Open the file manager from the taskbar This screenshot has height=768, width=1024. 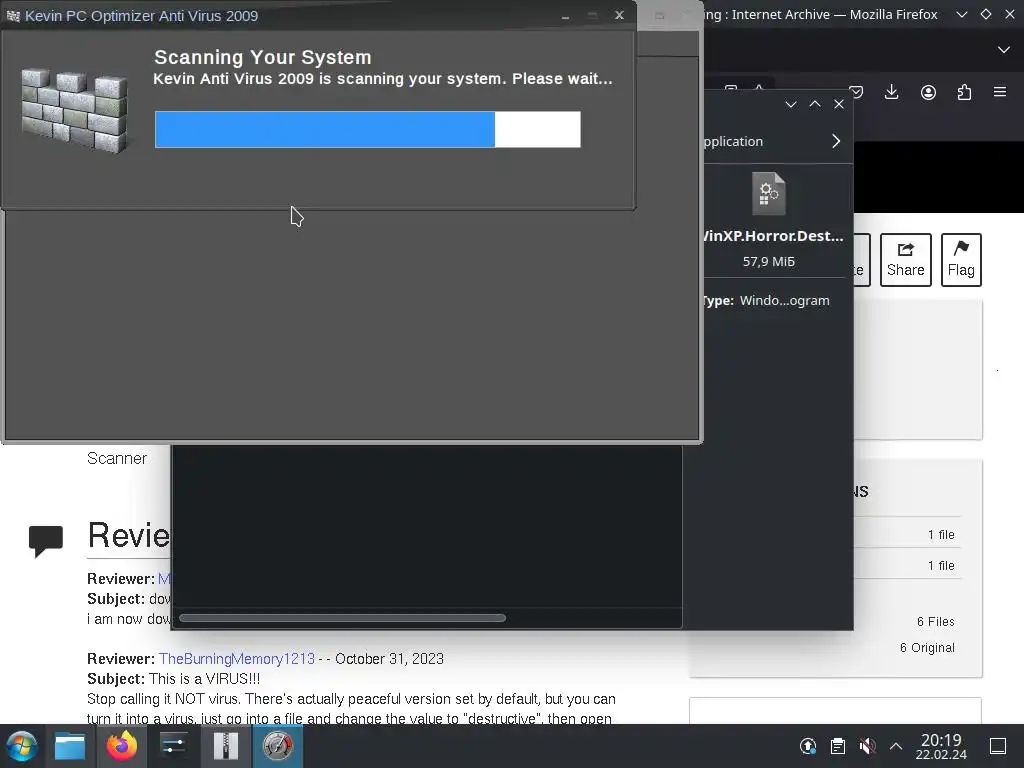pyautogui.click(x=70, y=746)
